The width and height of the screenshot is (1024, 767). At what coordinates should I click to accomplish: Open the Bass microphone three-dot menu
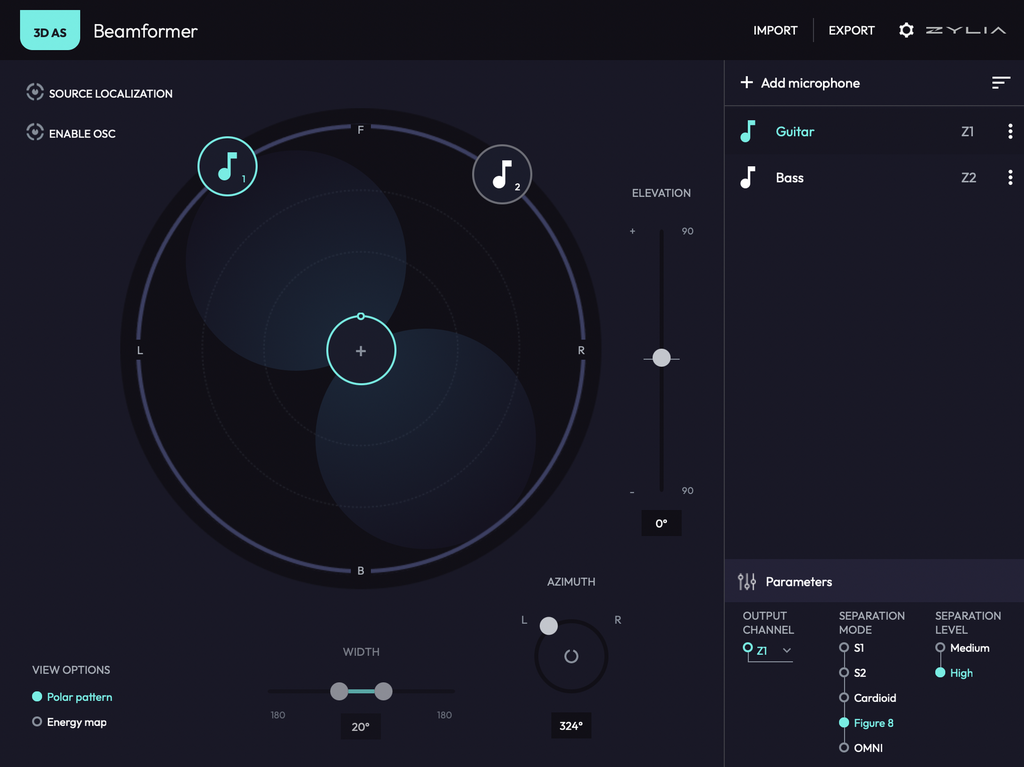point(1010,178)
